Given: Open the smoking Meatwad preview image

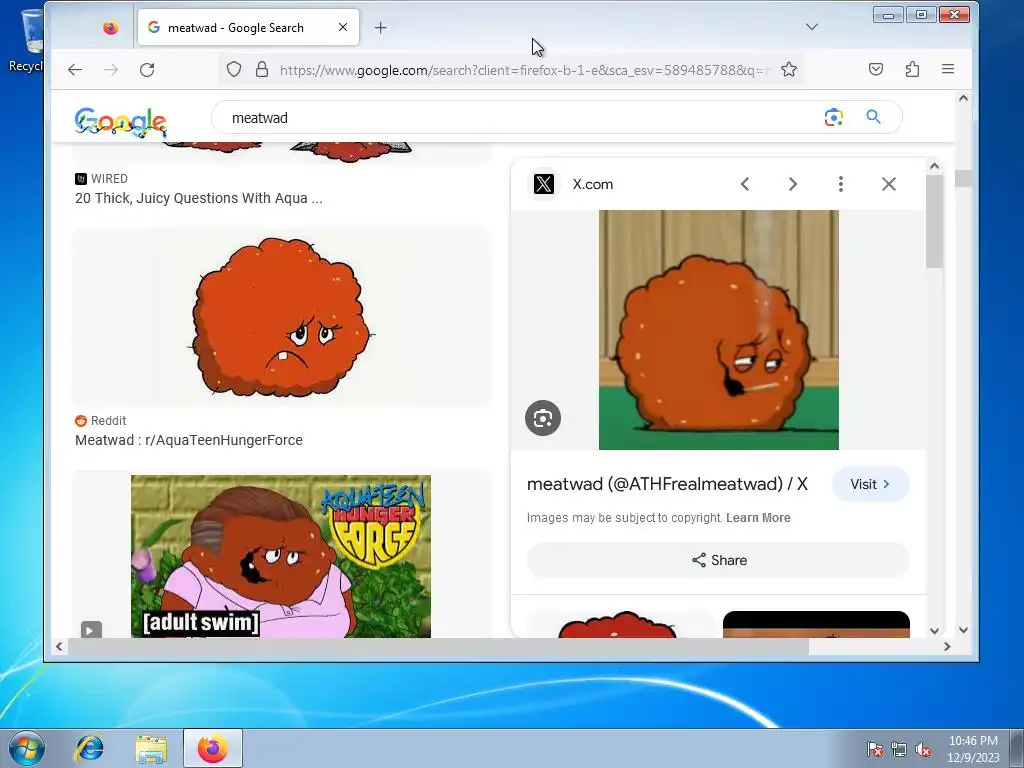Looking at the screenshot, I should click(x=718, y=330).
